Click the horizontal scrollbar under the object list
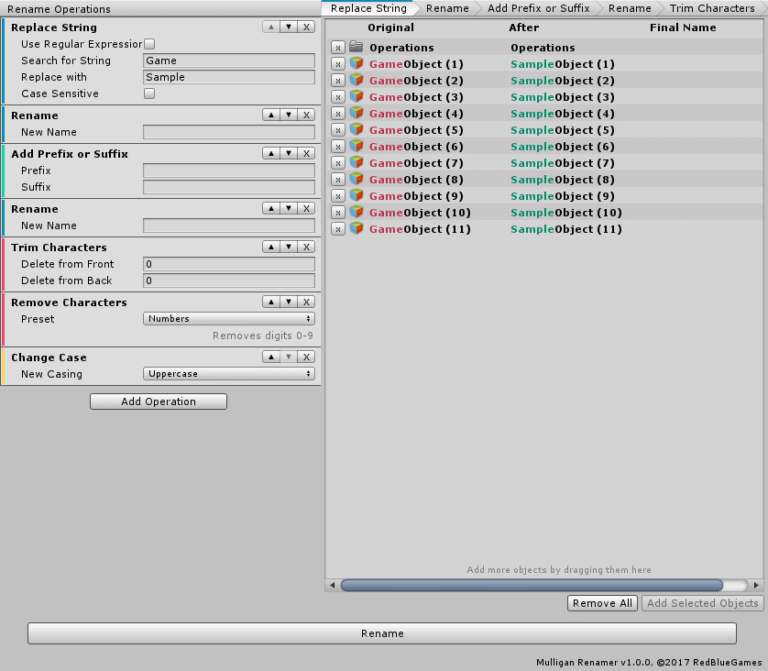Screen dimensions: 768x671 coord(532,585)
